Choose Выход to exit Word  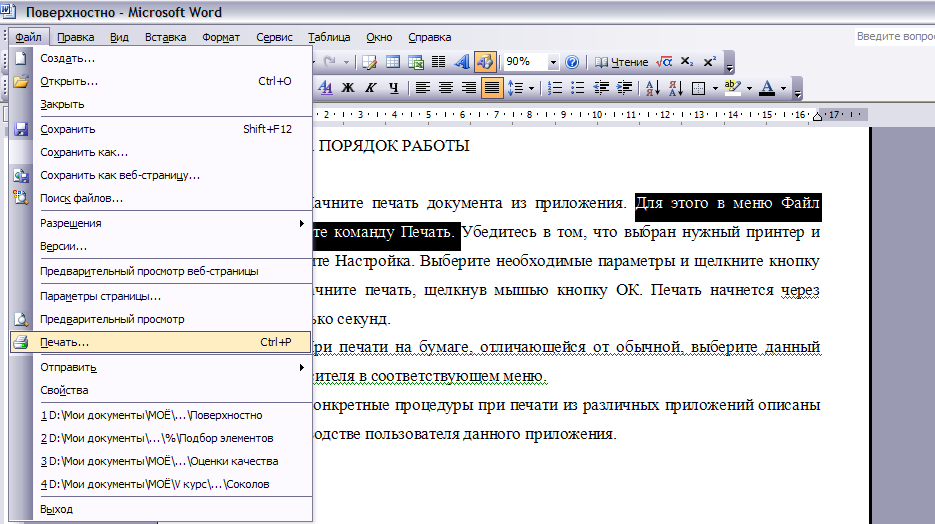pos(161,510)
